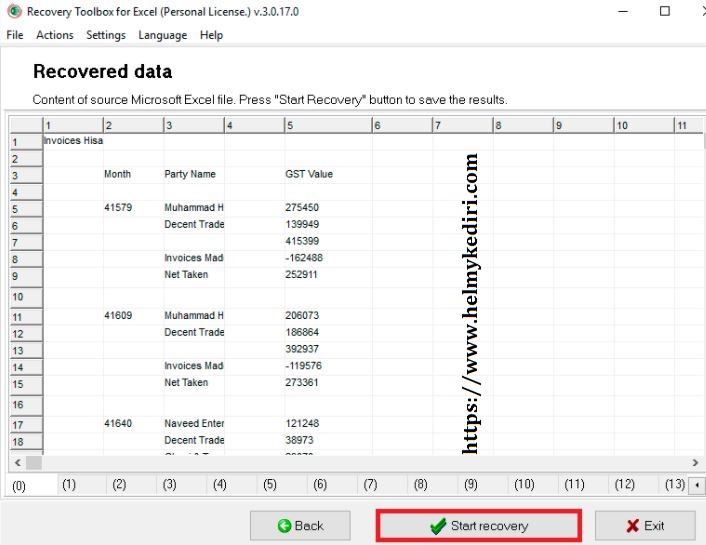Click the Recovery Toolbox app icon in the title bar

tap(14, 11)
